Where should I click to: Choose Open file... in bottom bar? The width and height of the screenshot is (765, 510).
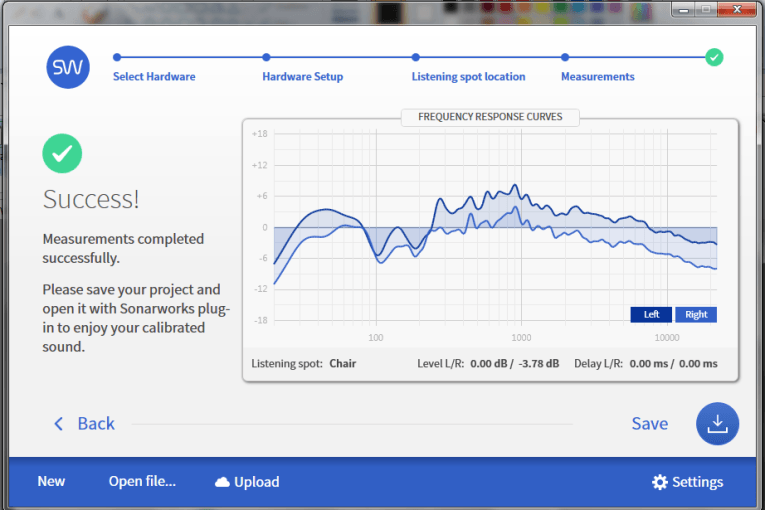click(142, 482)
